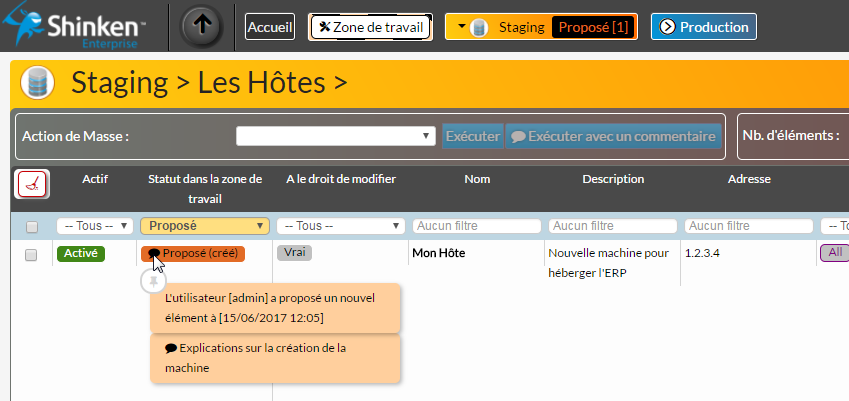Click the clear filters broom icon
Image resolution: width=849 pixels, height=401 pixels.
click(x=33, y=184)
